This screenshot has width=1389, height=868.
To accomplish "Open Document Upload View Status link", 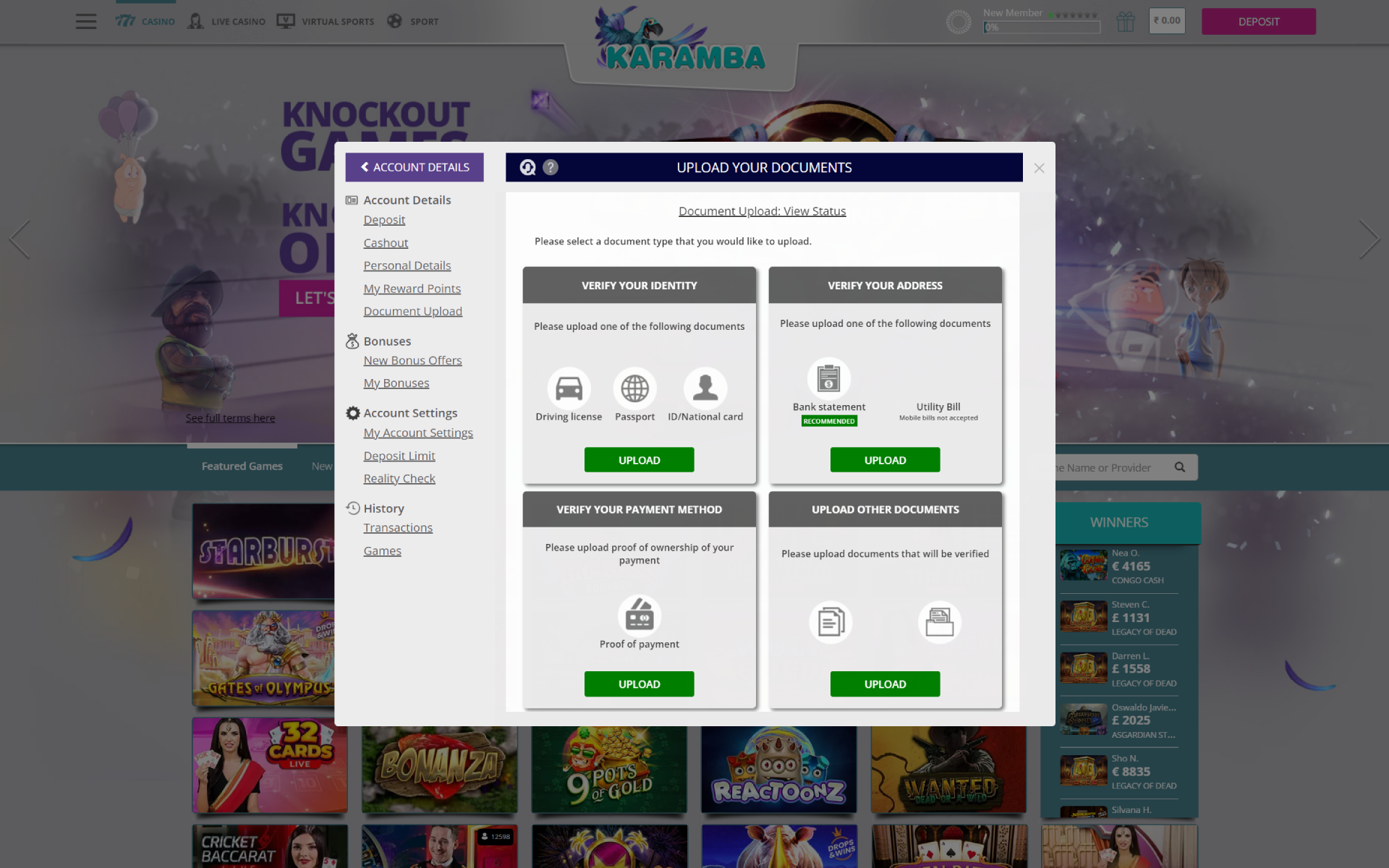I will pyautogui.click(x=762, y=211).
